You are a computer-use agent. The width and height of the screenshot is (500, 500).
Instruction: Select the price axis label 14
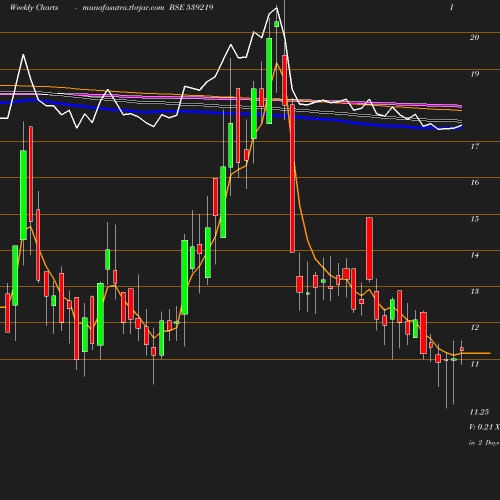(x=475, y=255)
